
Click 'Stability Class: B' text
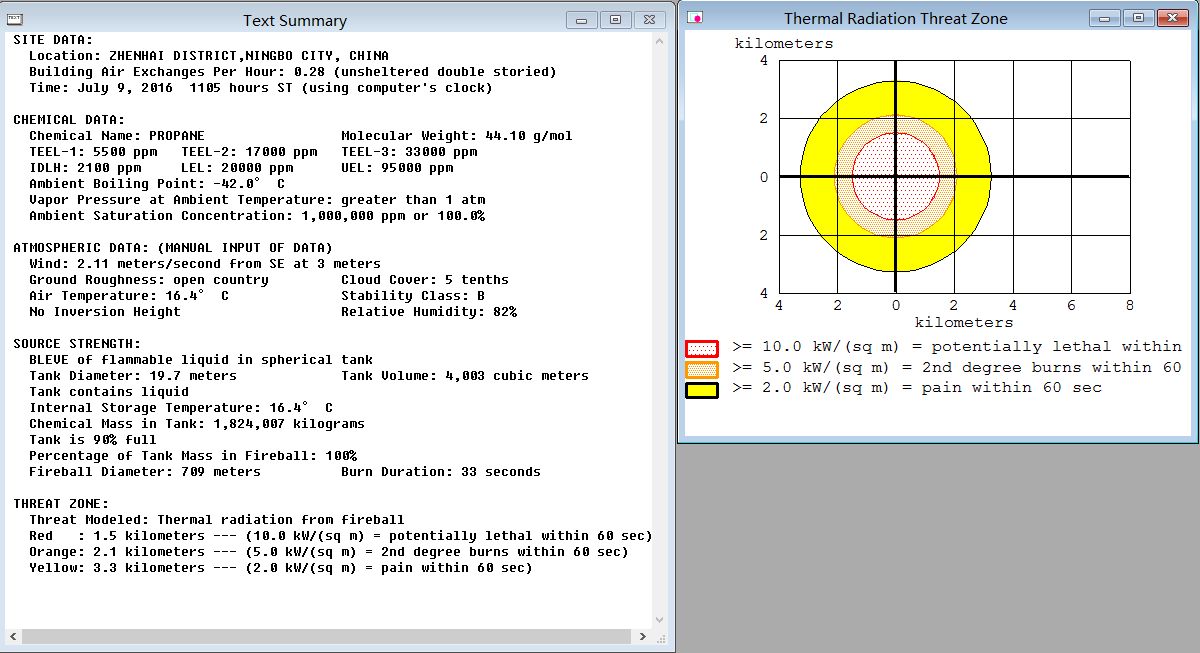click(x=413, y=296)
